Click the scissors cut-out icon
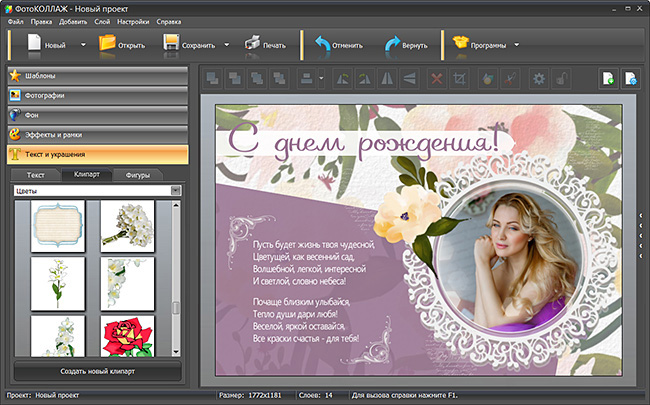The width and height of the screenshot is (650, 405). point(510,78)
